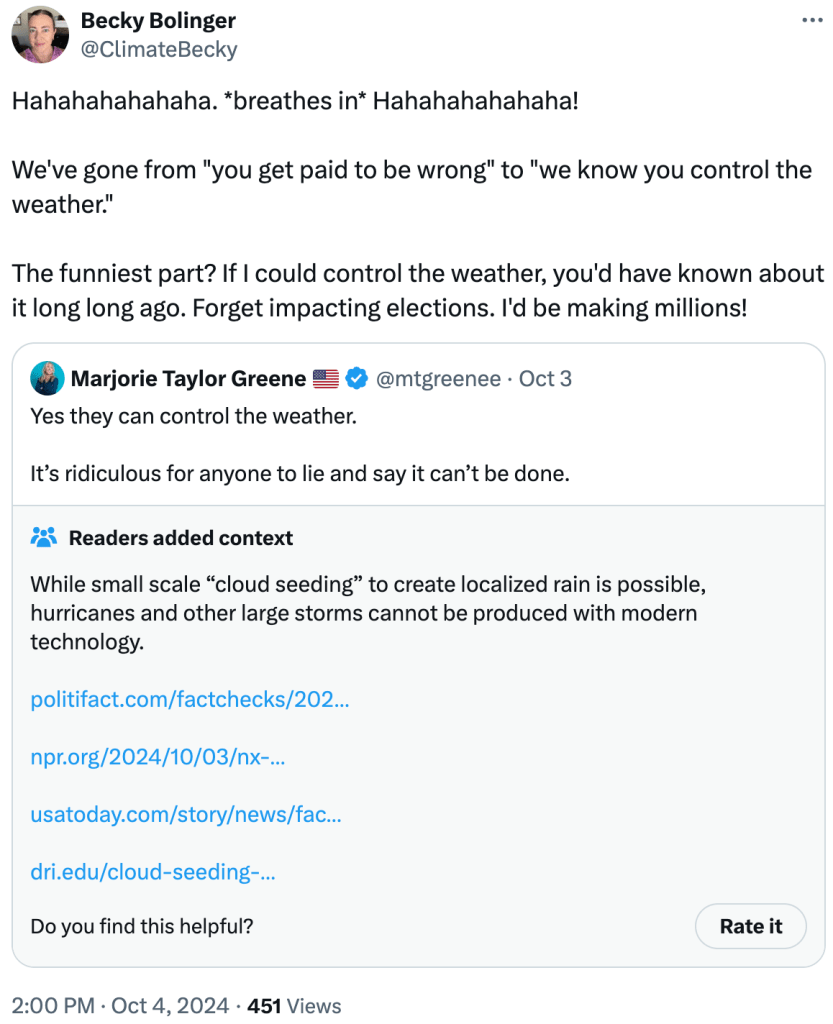Click the blue verified checkmark badge
This screenshot has height=1024, width=833.
coord(356,379)
